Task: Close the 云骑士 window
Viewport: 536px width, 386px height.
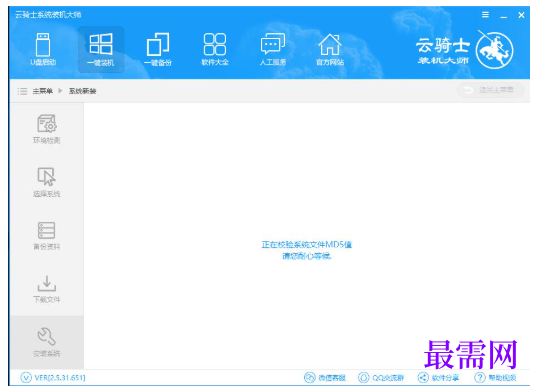Action: pyautogui.click(x=521, y=15)
